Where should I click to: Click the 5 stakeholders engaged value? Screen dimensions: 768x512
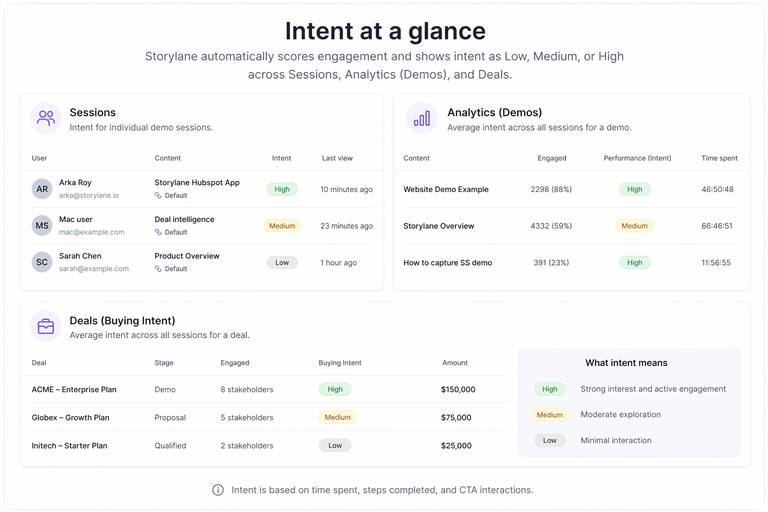(x=247, y=417)
